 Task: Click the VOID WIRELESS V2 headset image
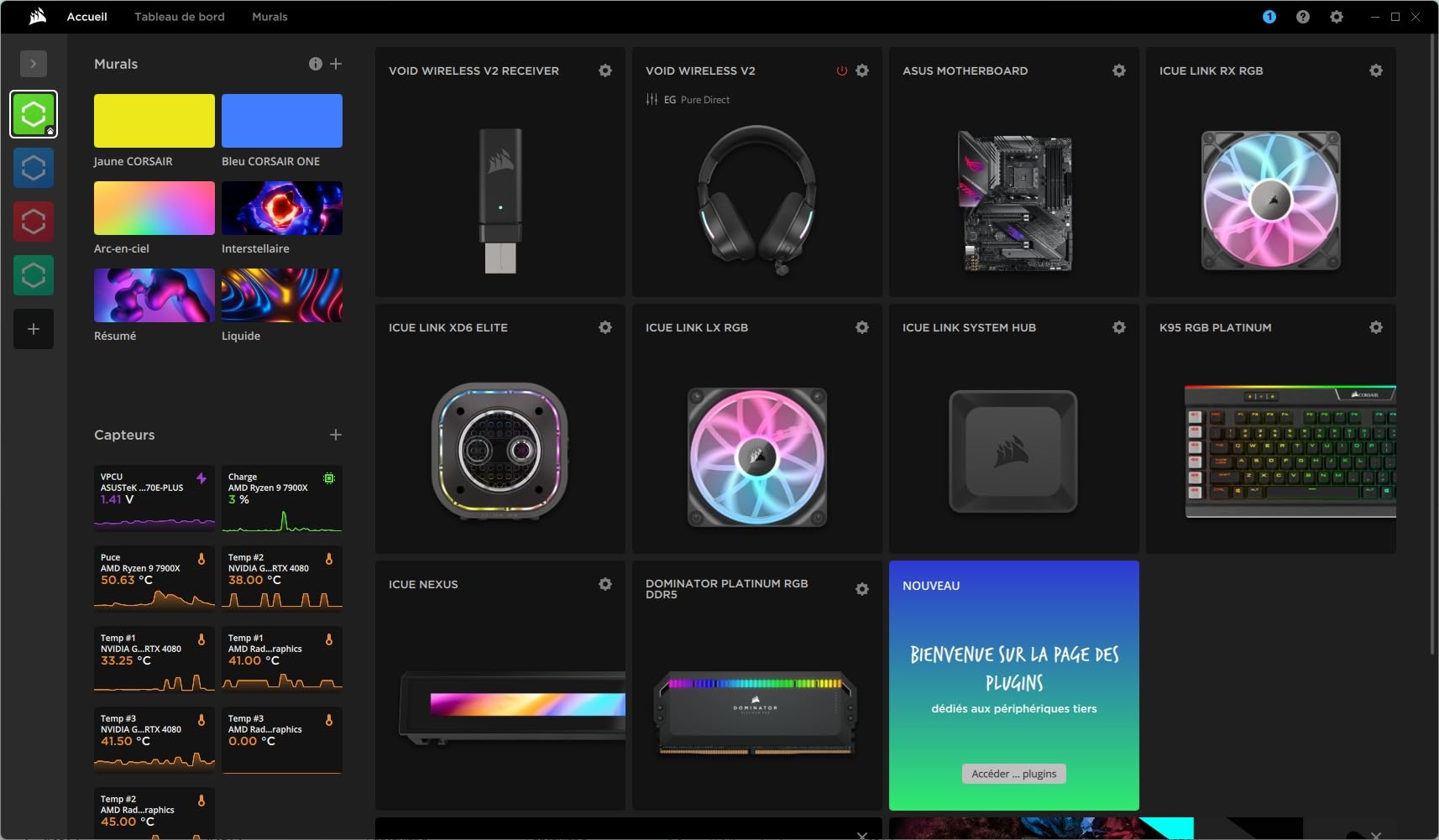757,200
